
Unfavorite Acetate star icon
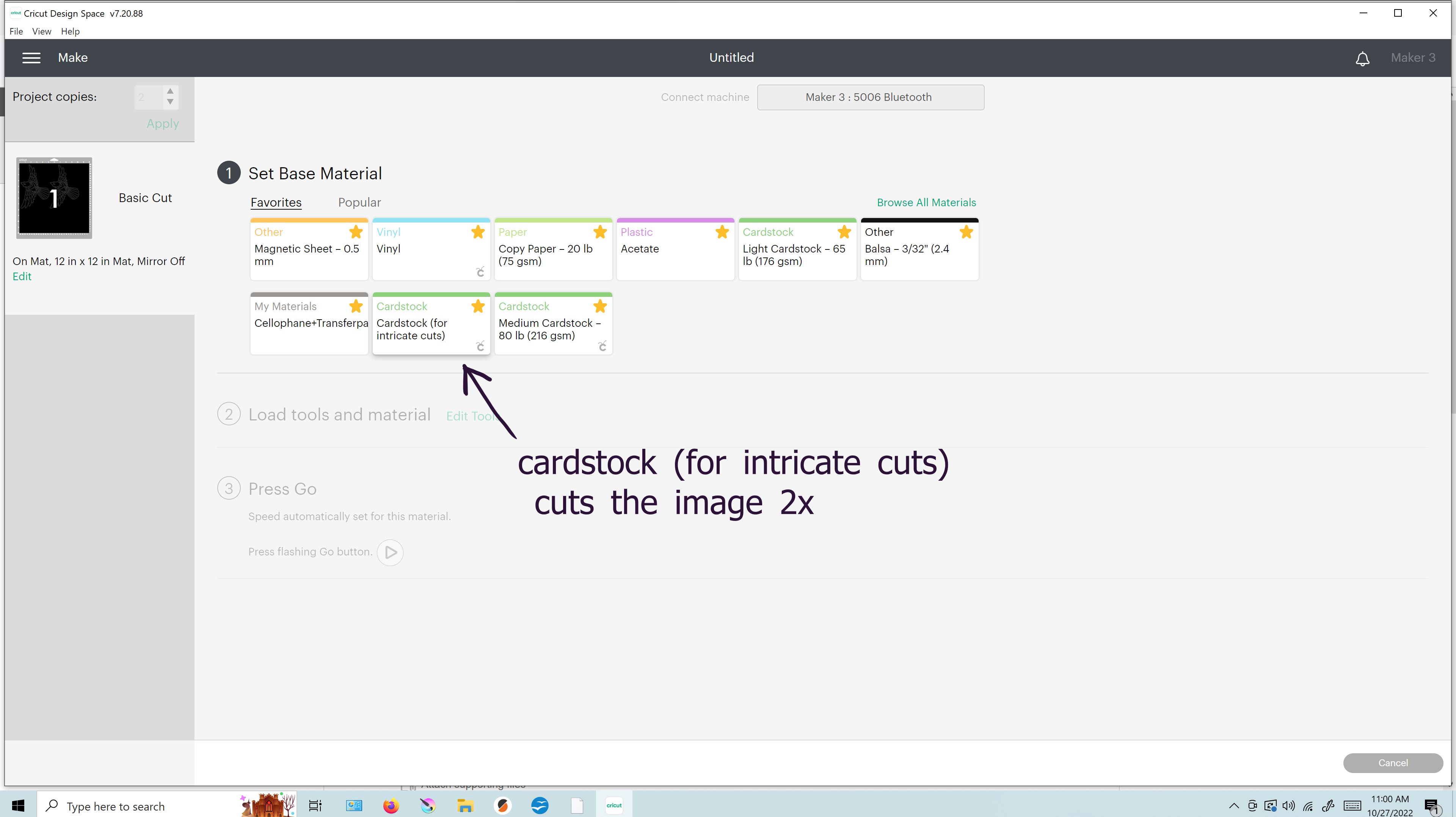coord(722,232)
